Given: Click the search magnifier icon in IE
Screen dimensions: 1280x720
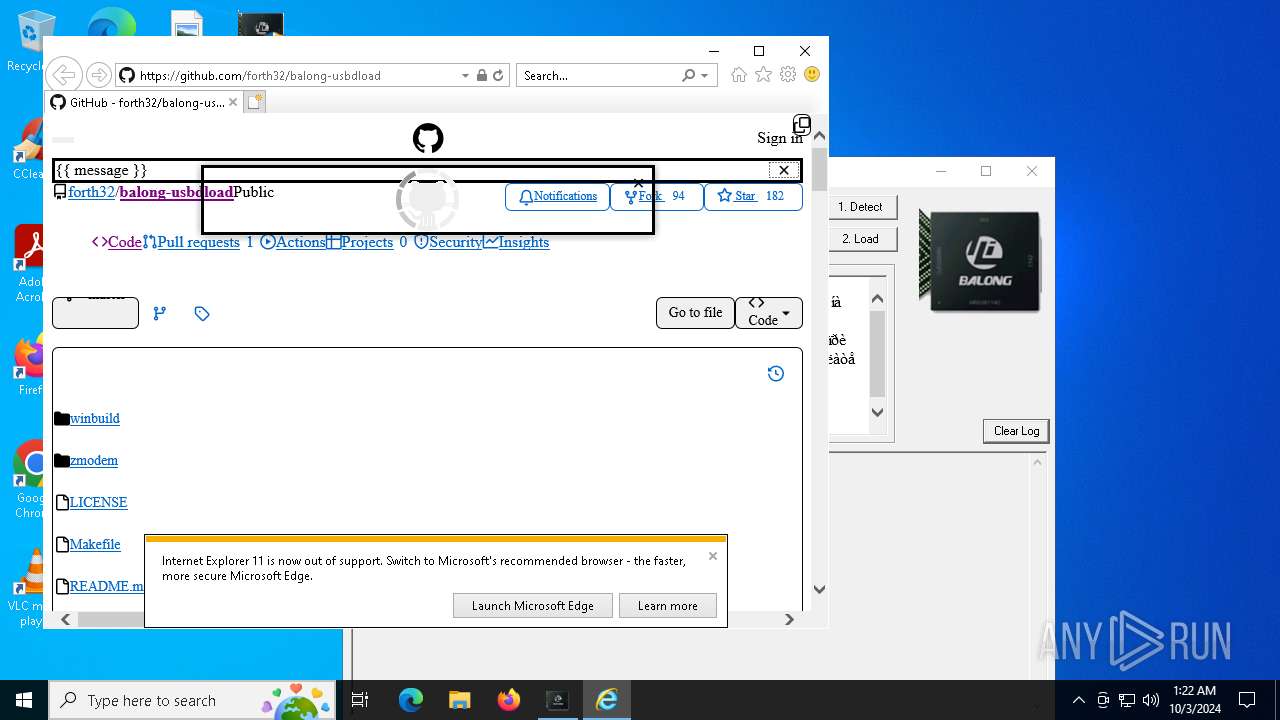Looking at the screenshot, I should point(689,75).
